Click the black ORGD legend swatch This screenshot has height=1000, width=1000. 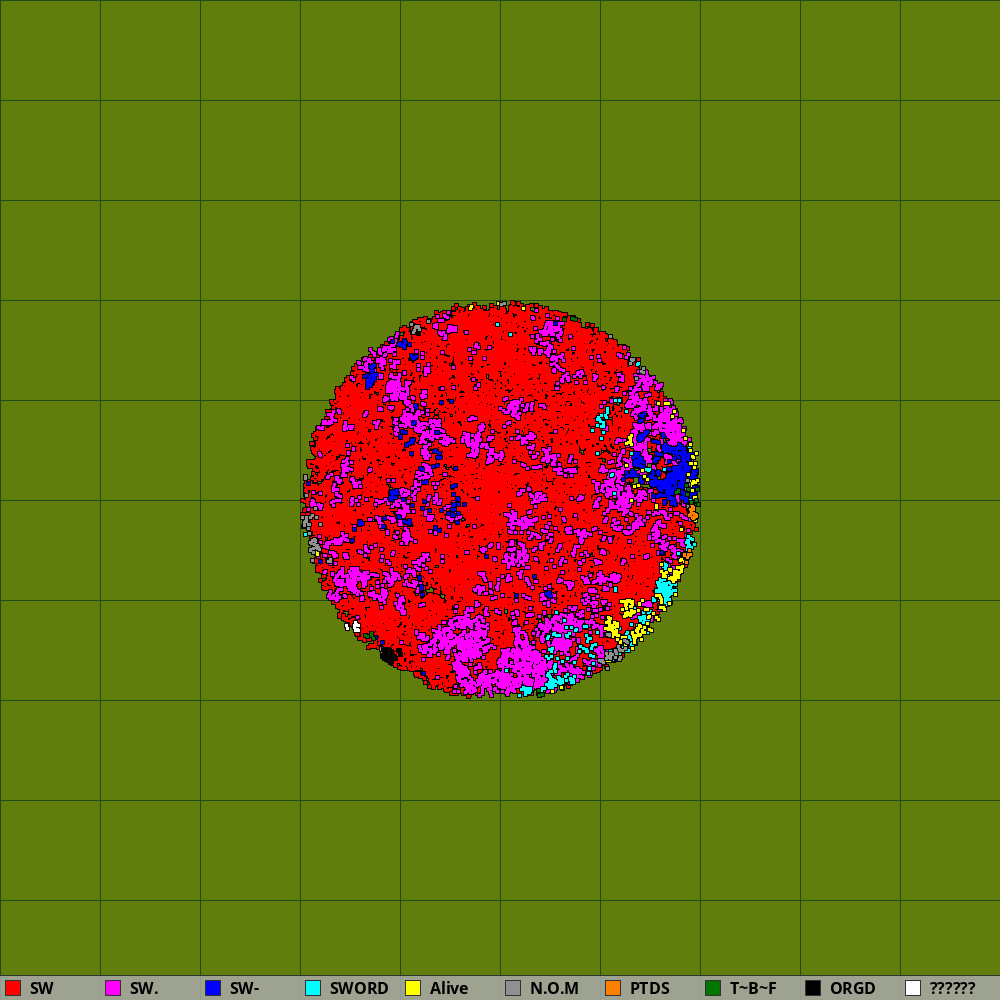pos(813,988)
